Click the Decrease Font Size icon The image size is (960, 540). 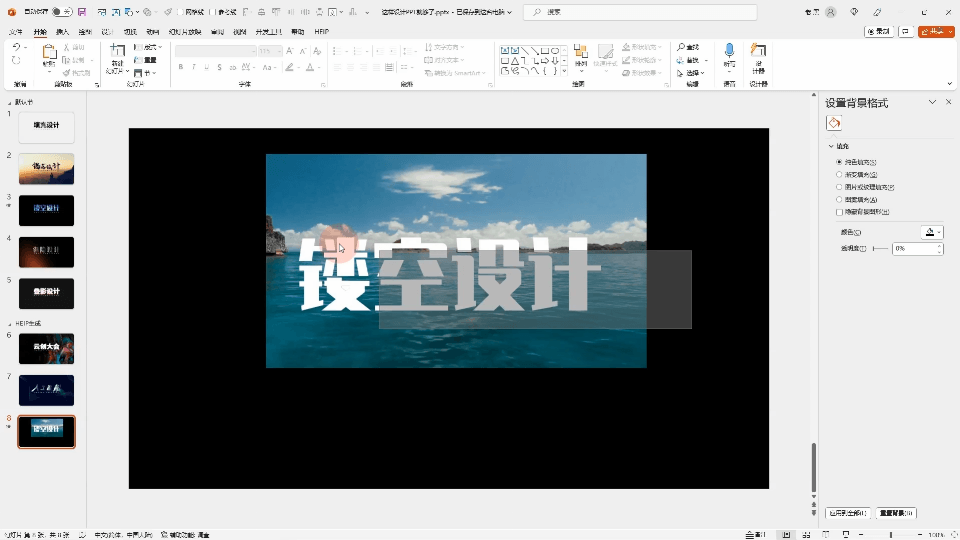(x=303, y=51)
